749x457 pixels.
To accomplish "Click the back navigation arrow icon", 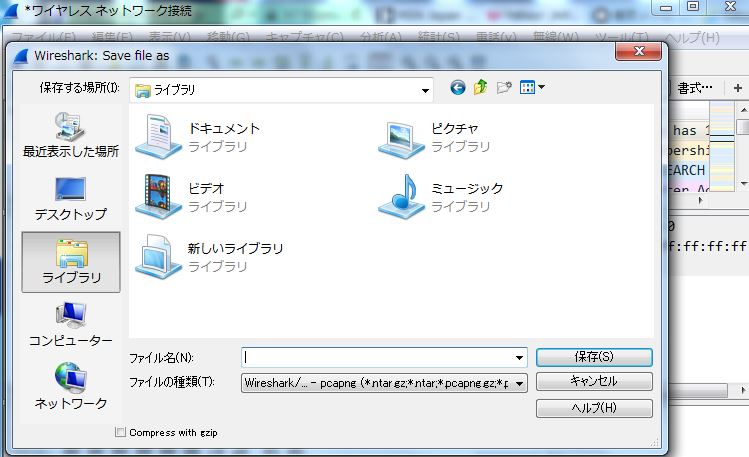I will [x=458, y=87].
